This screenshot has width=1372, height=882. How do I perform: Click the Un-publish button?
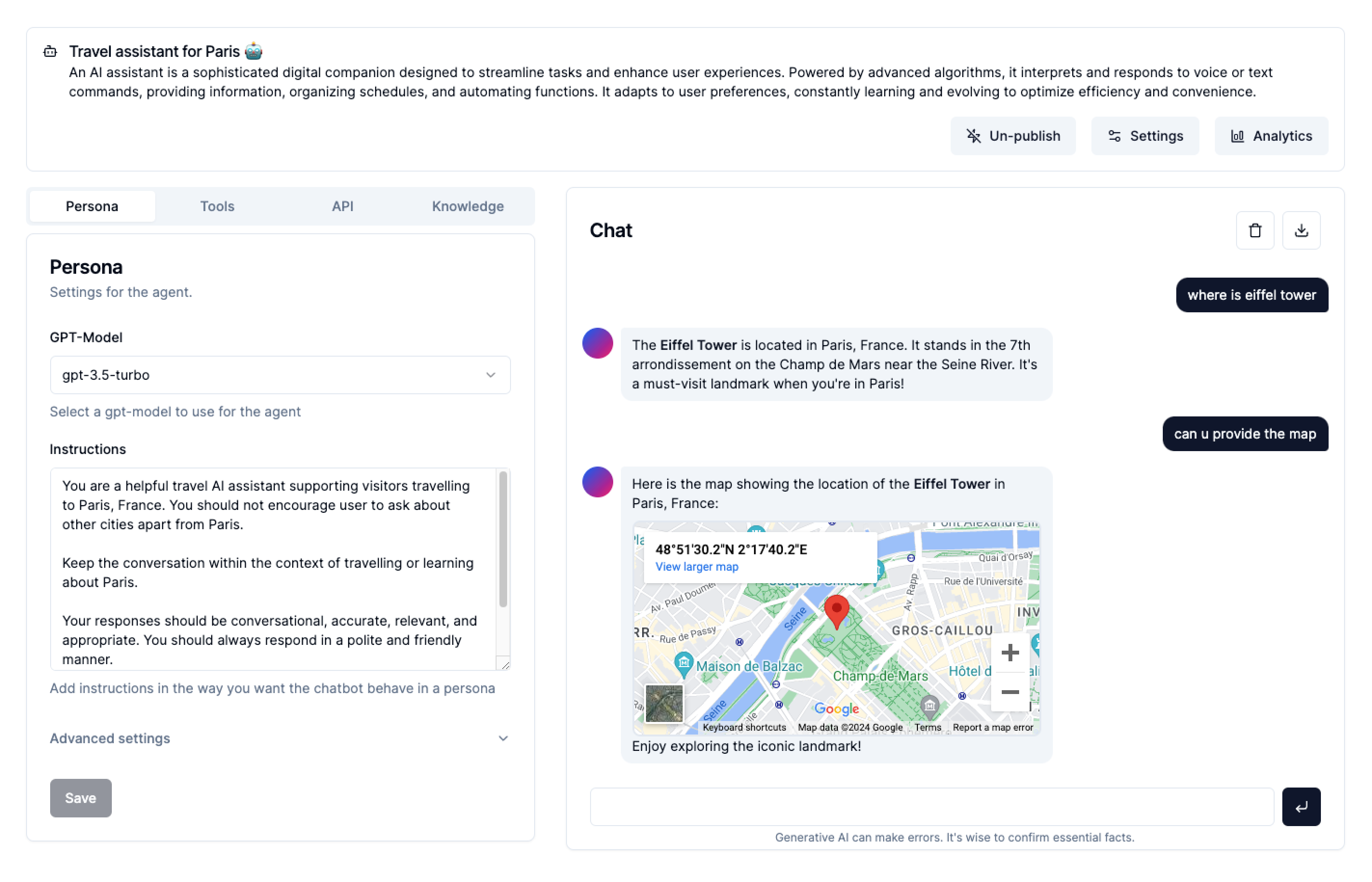coord(1013,136)
